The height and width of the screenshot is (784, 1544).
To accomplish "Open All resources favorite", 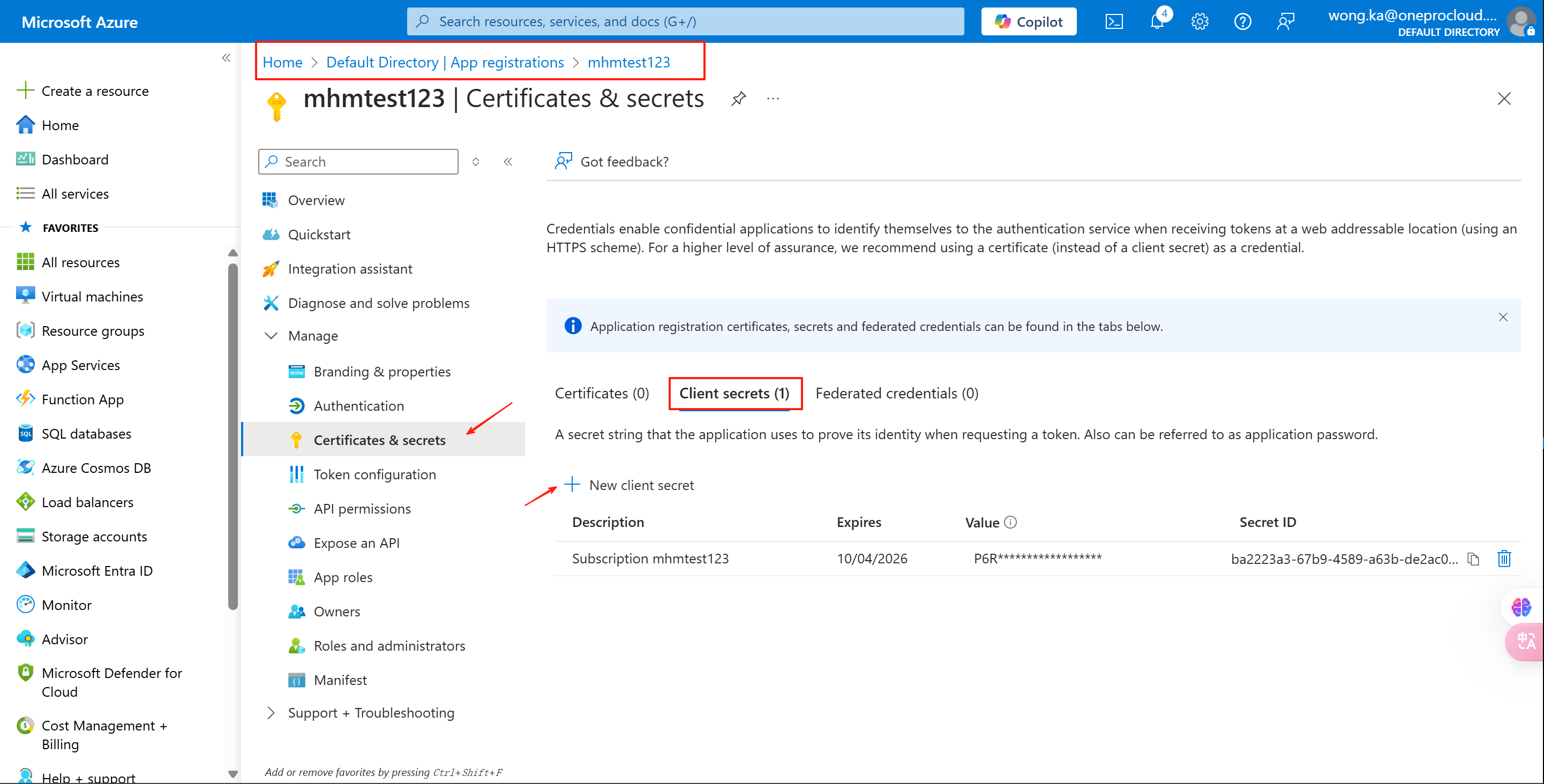I will pyautogui.click(x=68, y=262).
